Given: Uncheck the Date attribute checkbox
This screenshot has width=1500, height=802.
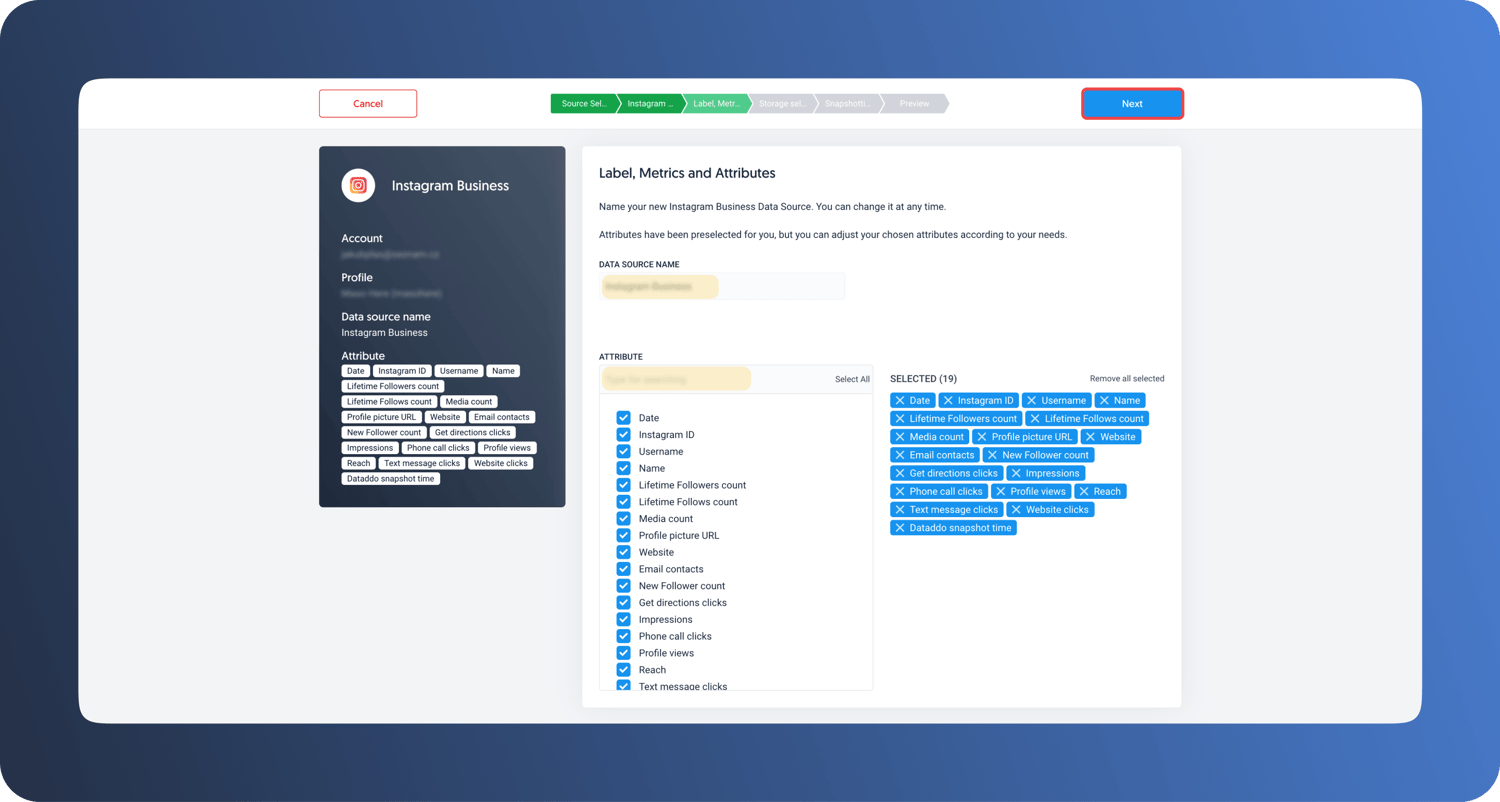Looking at the screenshot, I should [623, 418].
